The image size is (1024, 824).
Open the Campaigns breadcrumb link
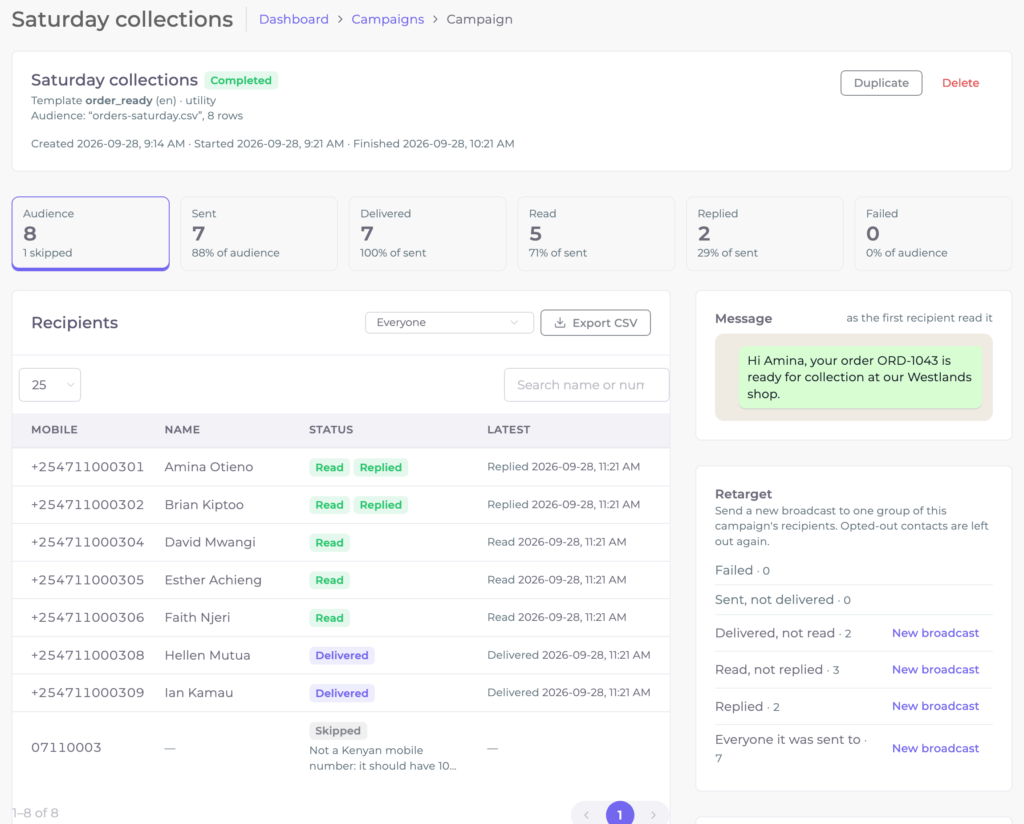click(x=388, y=20)
